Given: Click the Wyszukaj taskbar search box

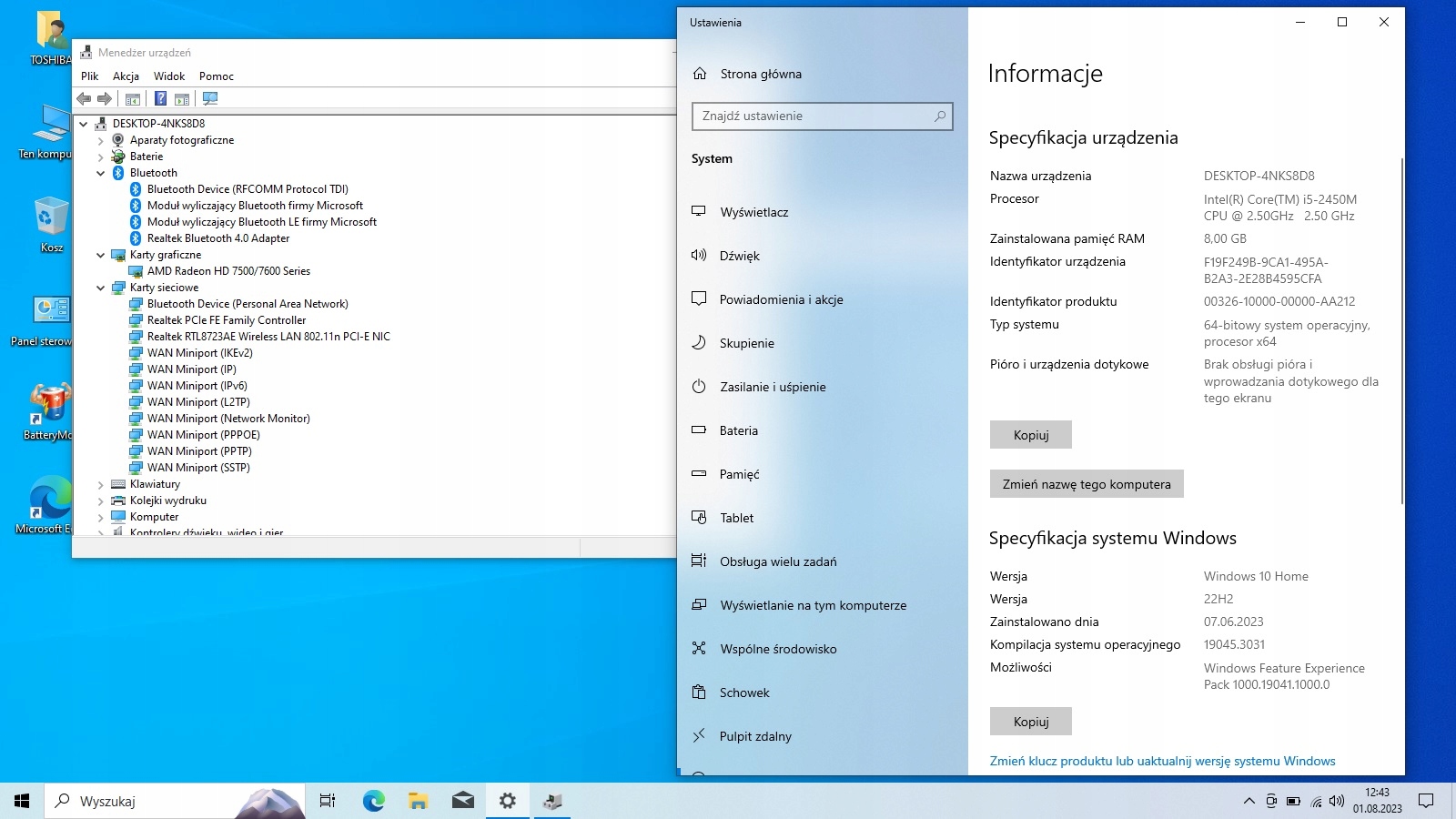Looking at the screenshot, I should (175, 801).
